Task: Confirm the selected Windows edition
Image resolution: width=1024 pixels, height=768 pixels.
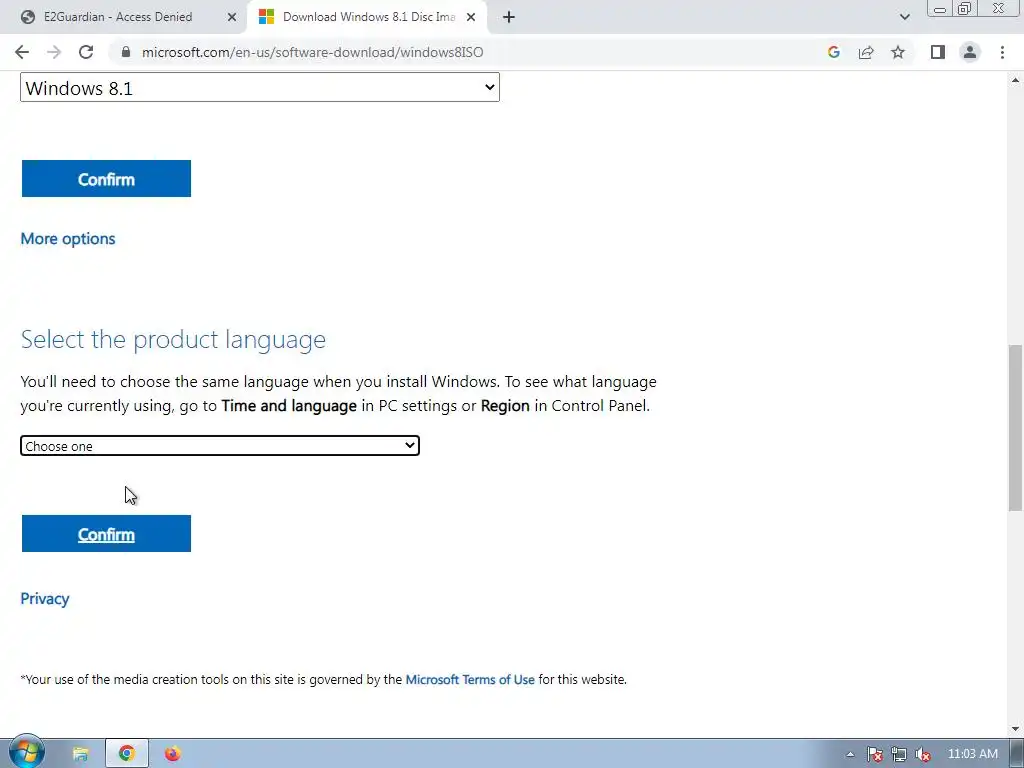Action: pos(106,178)
